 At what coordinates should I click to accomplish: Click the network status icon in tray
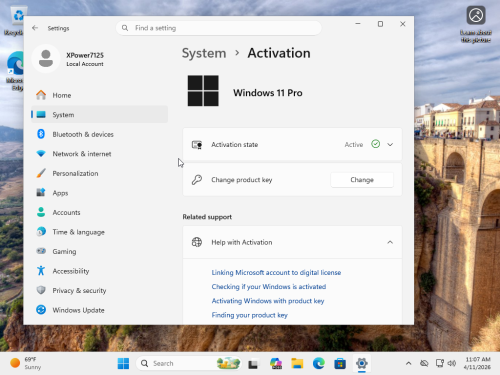click(439, 363)
